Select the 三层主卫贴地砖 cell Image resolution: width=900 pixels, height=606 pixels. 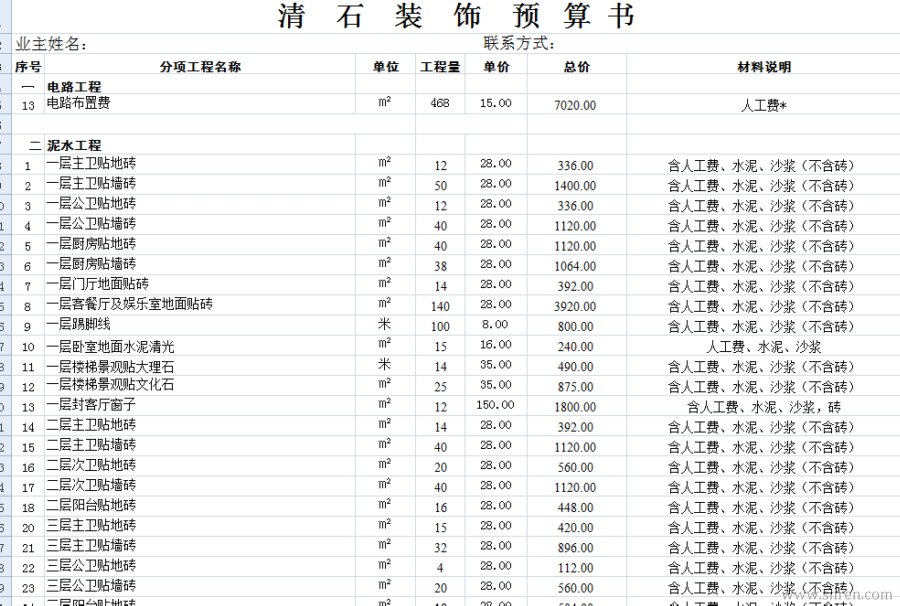pos(200,526)
